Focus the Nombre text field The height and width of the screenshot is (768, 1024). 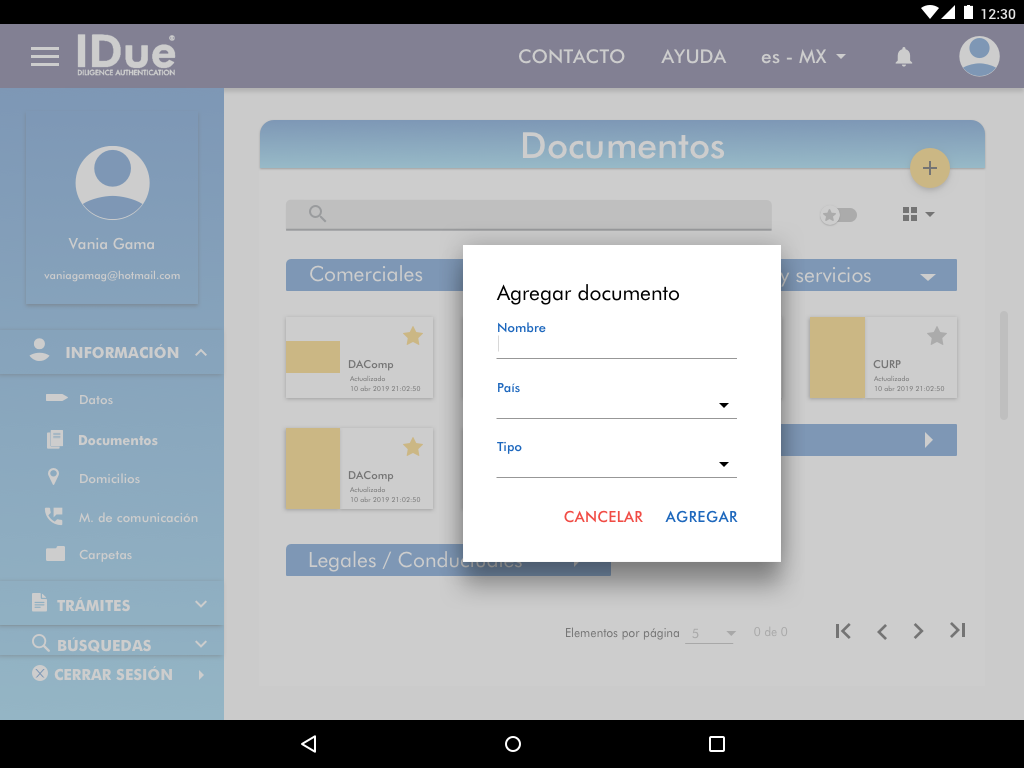[616, 345]
